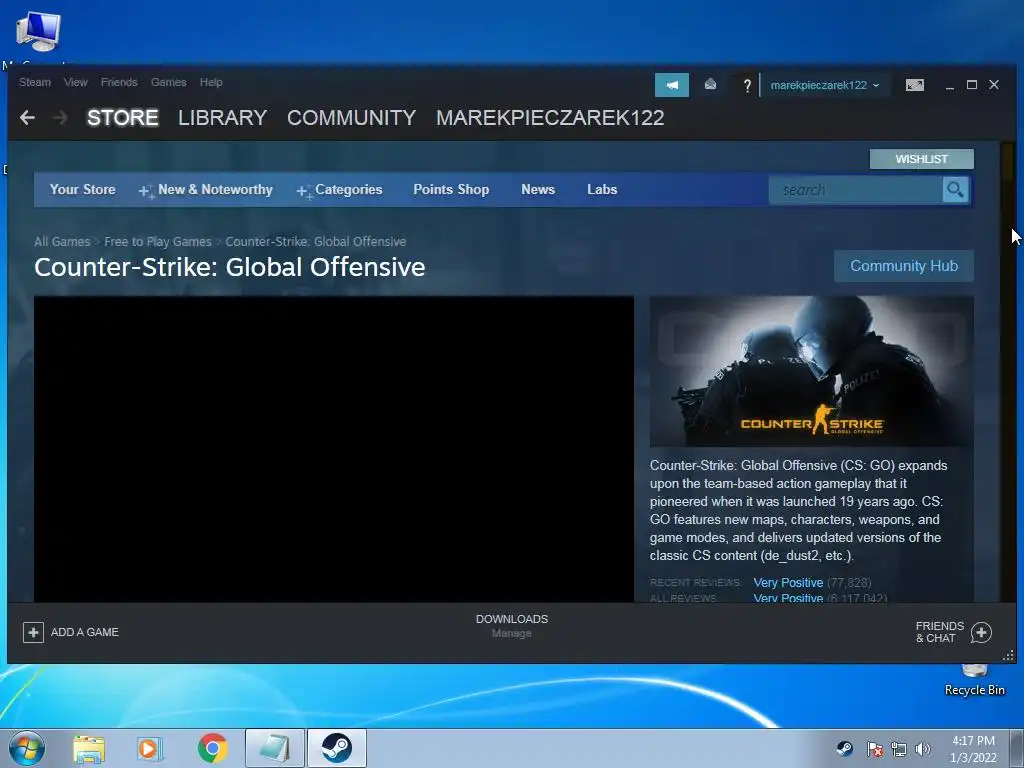Click the back navigation arrow in Steam
Image resolution: width=1024 pixels, height=768 pixels.
click(x=27, y=118)
